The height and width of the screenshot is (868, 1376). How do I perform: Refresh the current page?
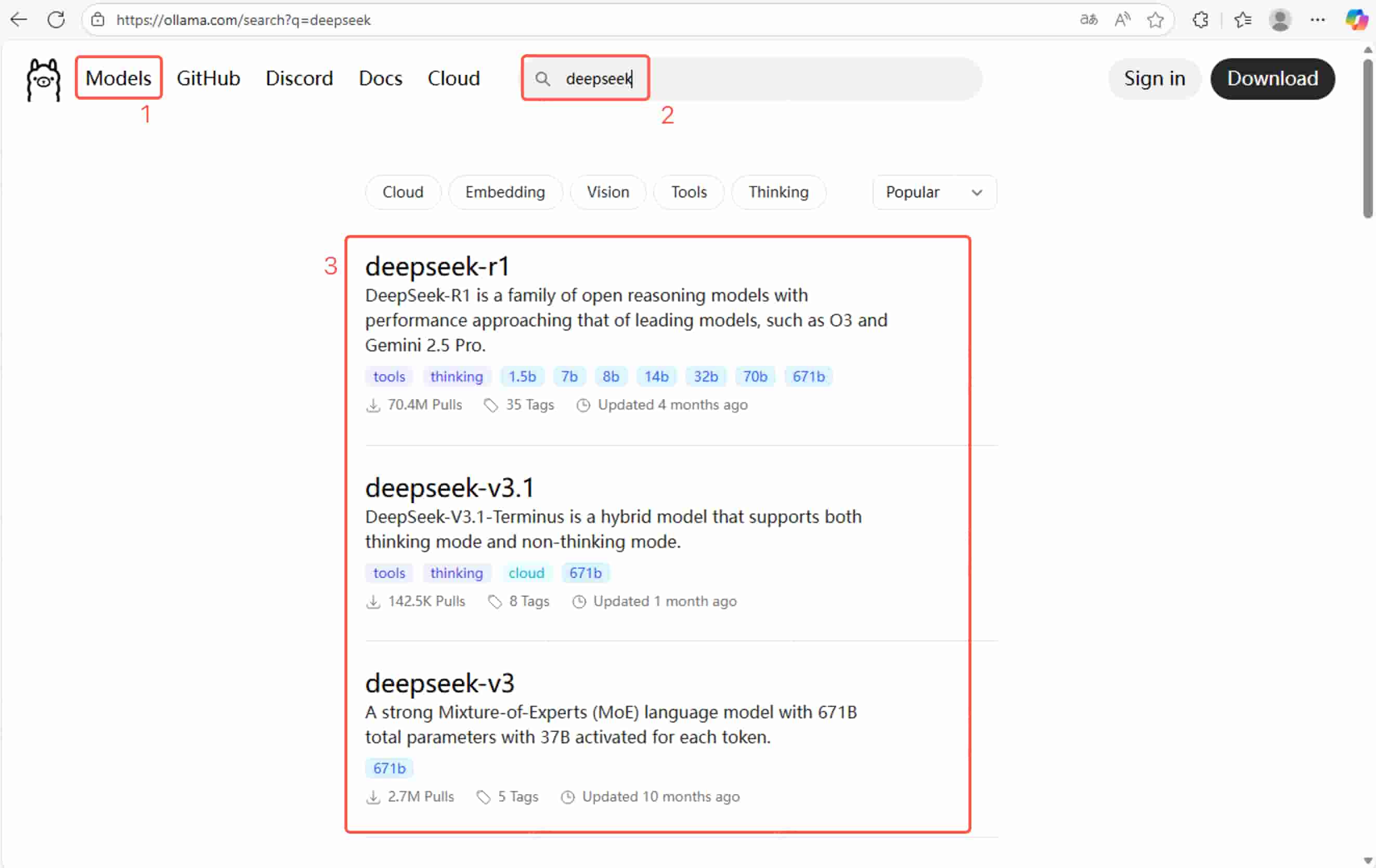pos(57,19)
